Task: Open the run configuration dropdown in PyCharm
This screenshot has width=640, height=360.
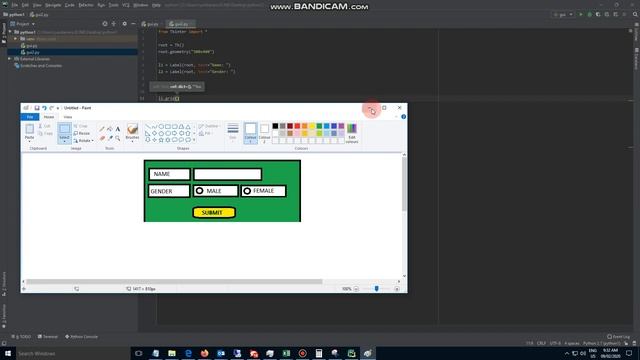Action: (563, 14)
